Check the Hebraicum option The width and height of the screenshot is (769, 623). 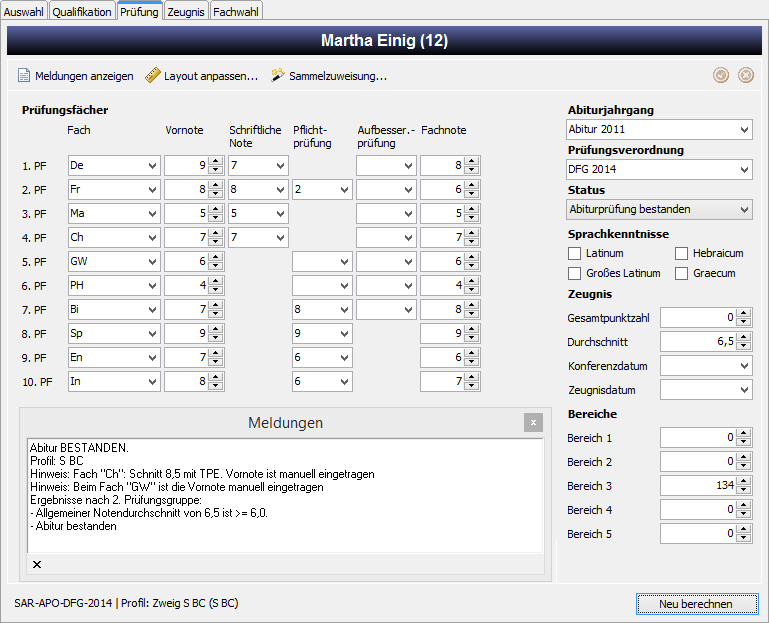[681, 253]
